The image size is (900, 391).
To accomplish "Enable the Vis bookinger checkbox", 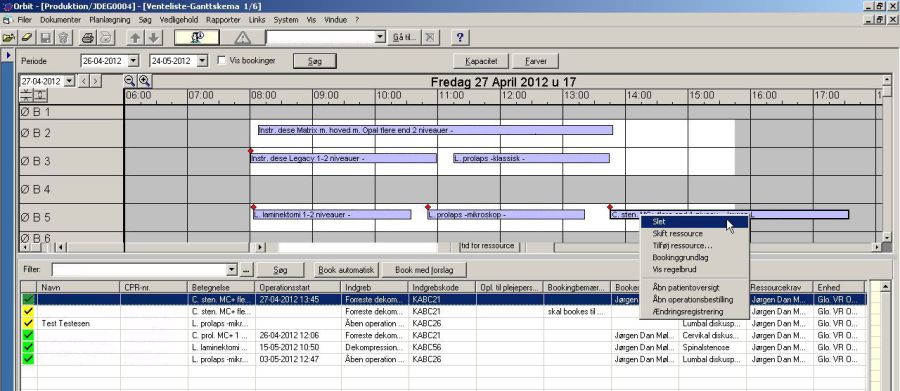I will tap(222, 60).
